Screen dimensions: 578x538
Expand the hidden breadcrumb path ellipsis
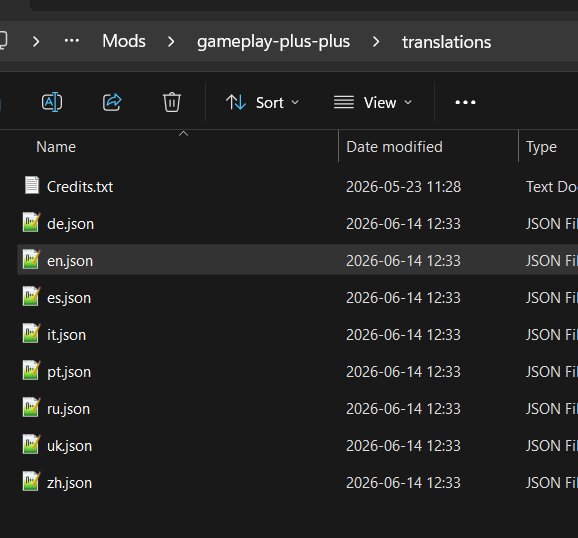tap(72, 41)
